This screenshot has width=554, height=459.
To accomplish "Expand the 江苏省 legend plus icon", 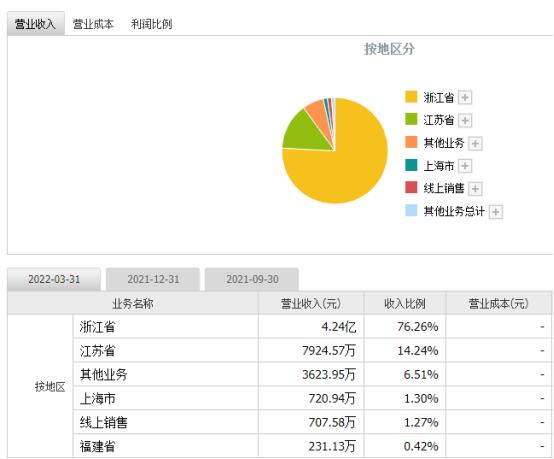I will (465, 120).
